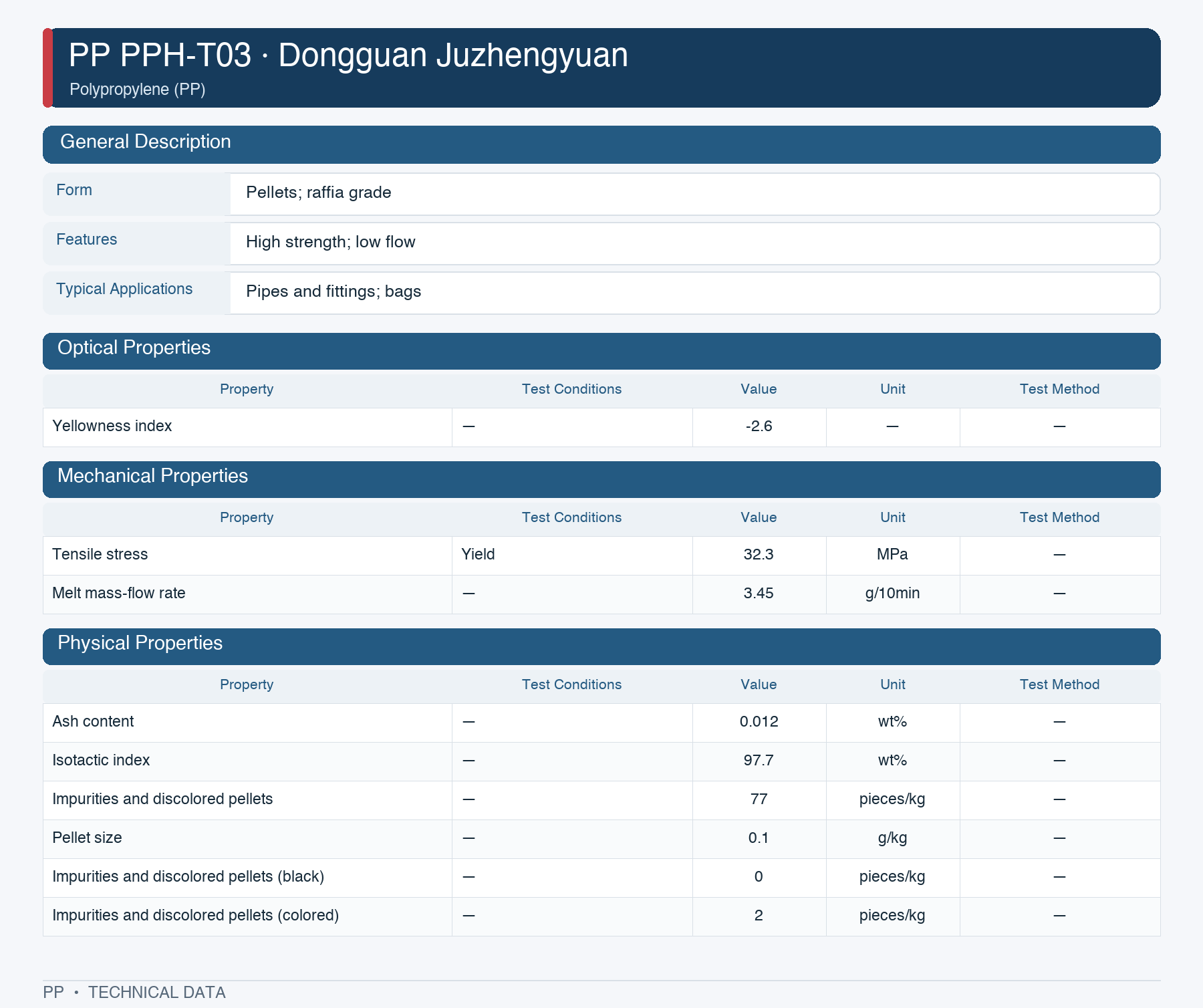Click the title 'PP PPH-T03 · Dongguan Juzhengyuan'
Image resolution: width=1203 pixels, height=1008 pixels.
coord(348,55)
